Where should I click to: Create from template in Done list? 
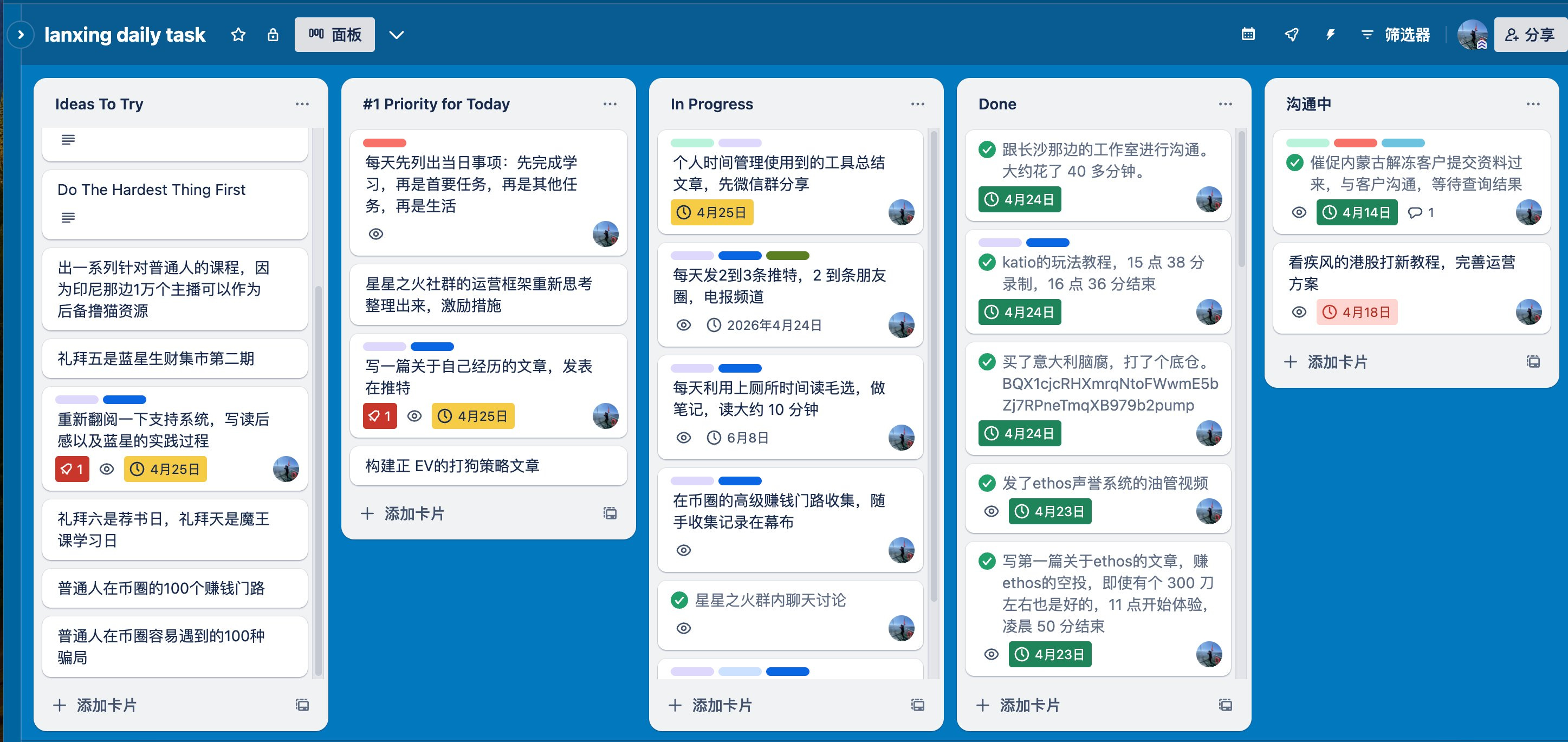click(1225, 705)
